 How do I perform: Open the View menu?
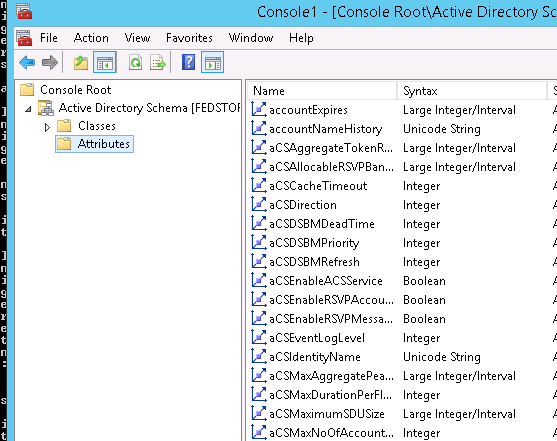coord(137,38)
